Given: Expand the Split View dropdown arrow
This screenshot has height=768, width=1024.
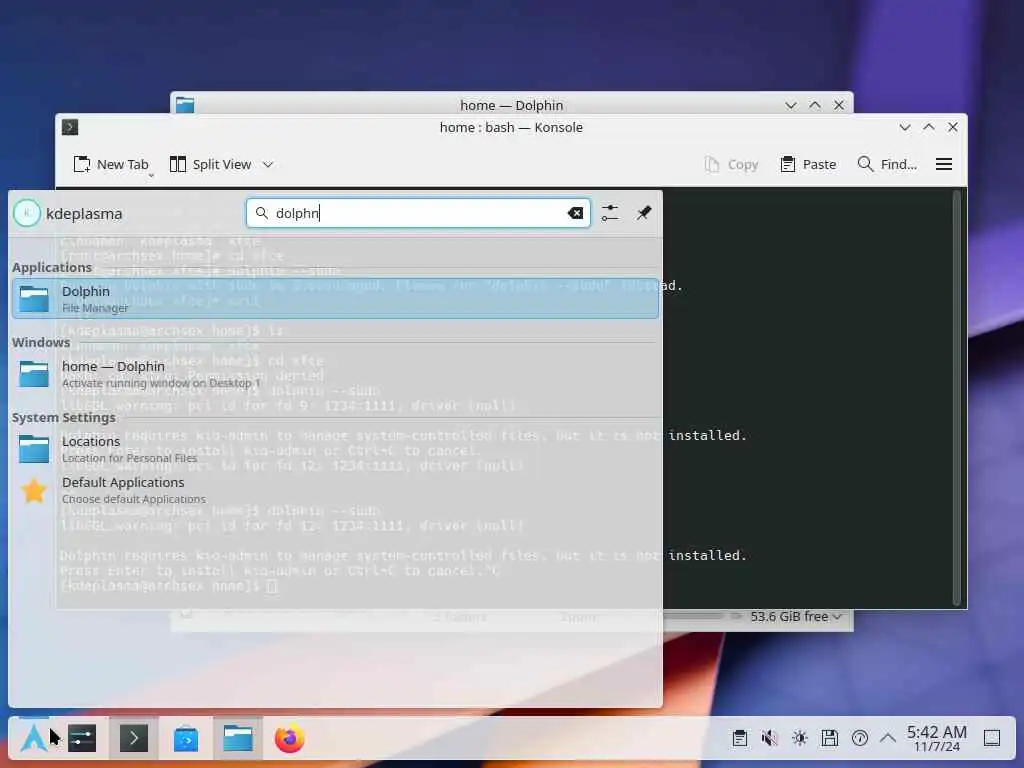Looking at the screenshot, I should pyautogui.click(x=268, y=165).
